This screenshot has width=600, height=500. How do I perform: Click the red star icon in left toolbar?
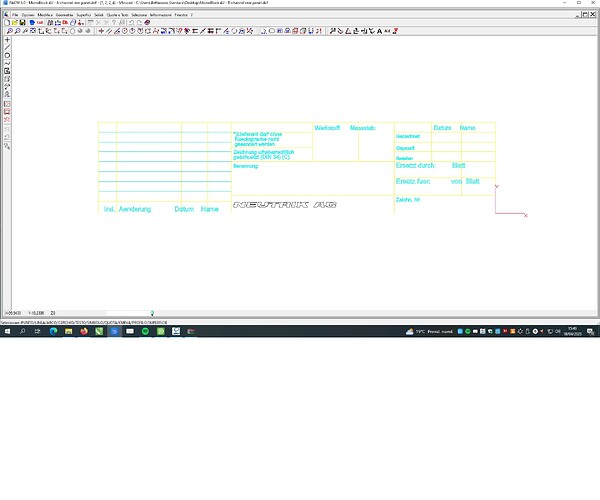(x=7, y=119)
